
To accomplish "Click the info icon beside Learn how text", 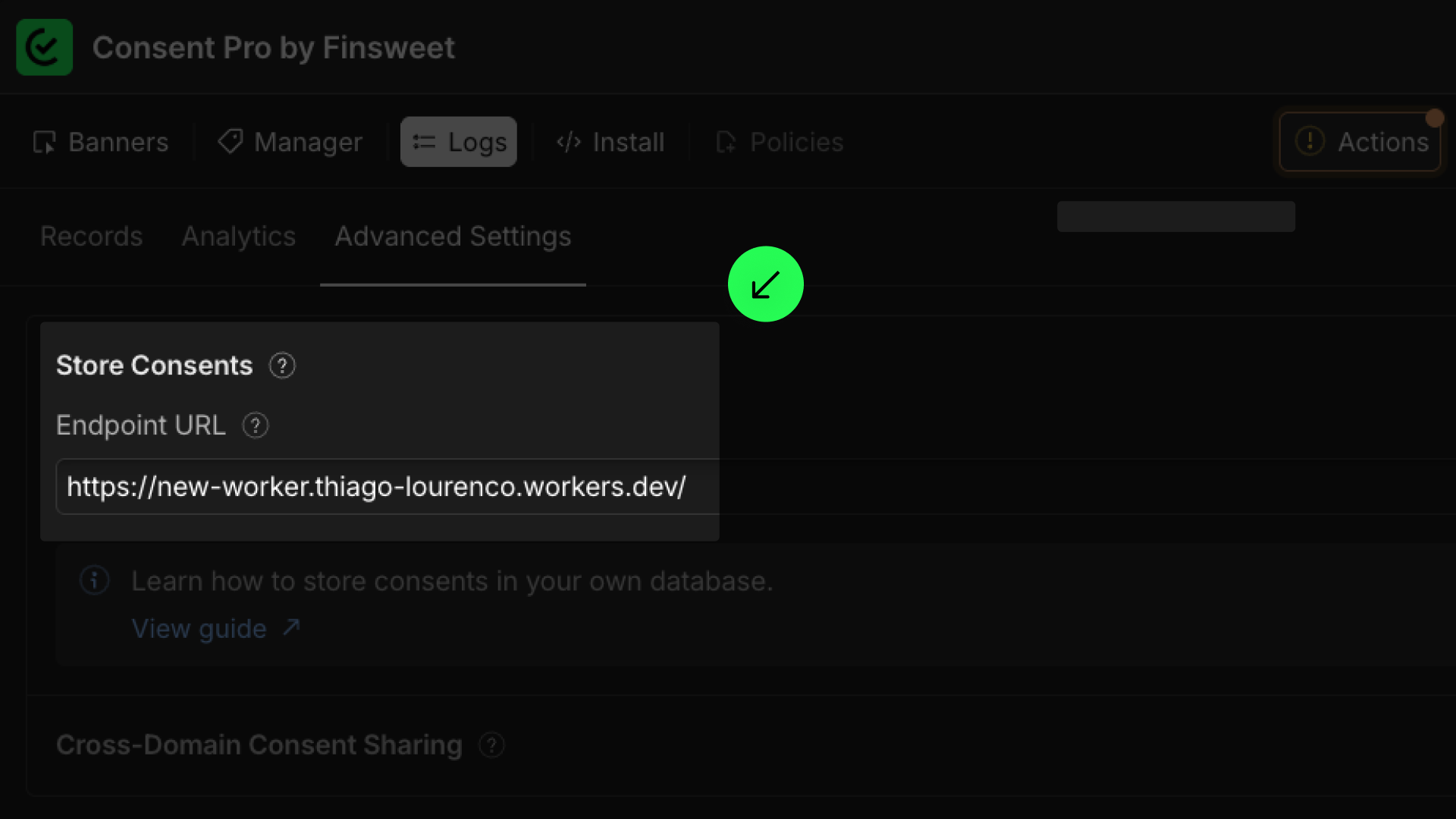I will (95, 581).
